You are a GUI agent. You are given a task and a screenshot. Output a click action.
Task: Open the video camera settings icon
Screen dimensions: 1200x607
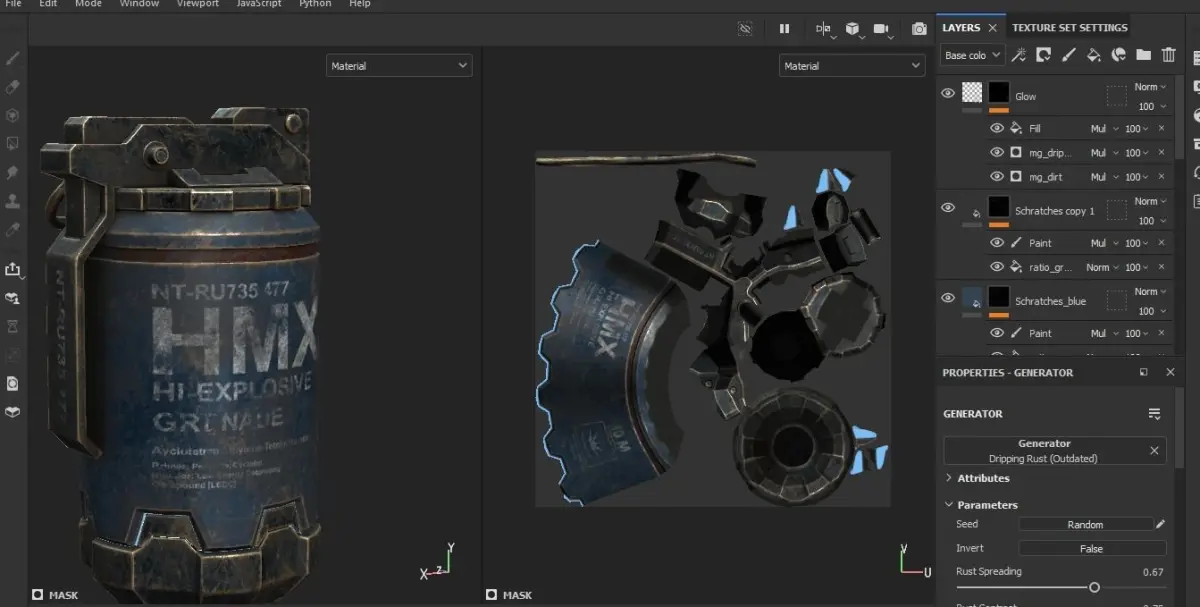[883, 29]
